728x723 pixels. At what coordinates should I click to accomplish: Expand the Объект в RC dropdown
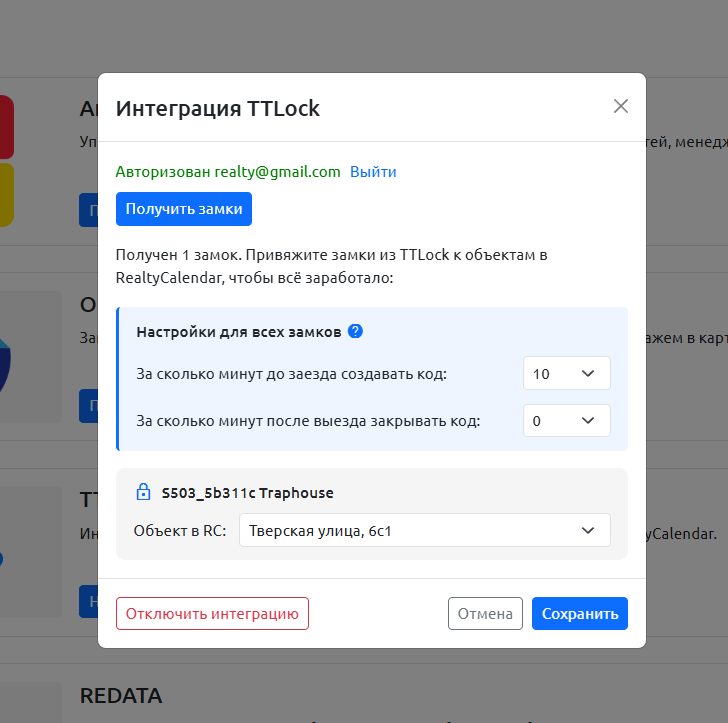(x=424, y=530)
